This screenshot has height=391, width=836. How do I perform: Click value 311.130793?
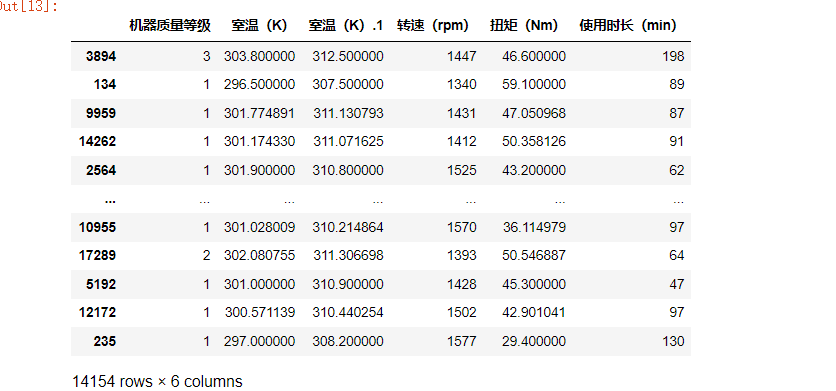[348, 114]
